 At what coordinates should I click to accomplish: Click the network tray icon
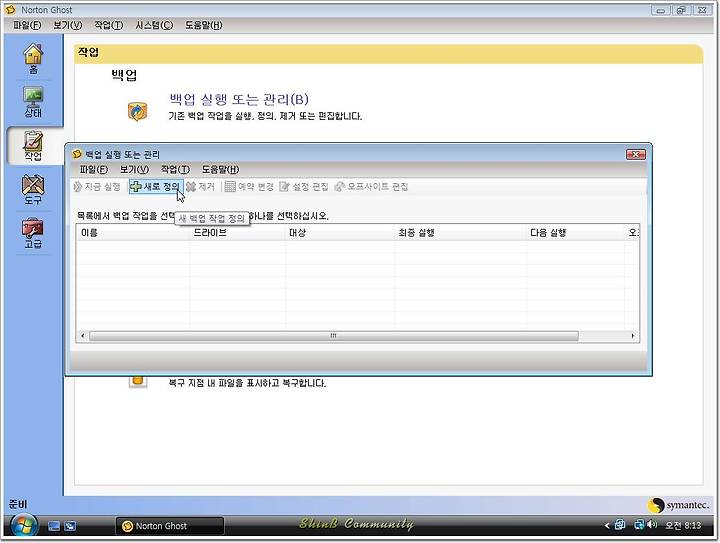(639, 525)
